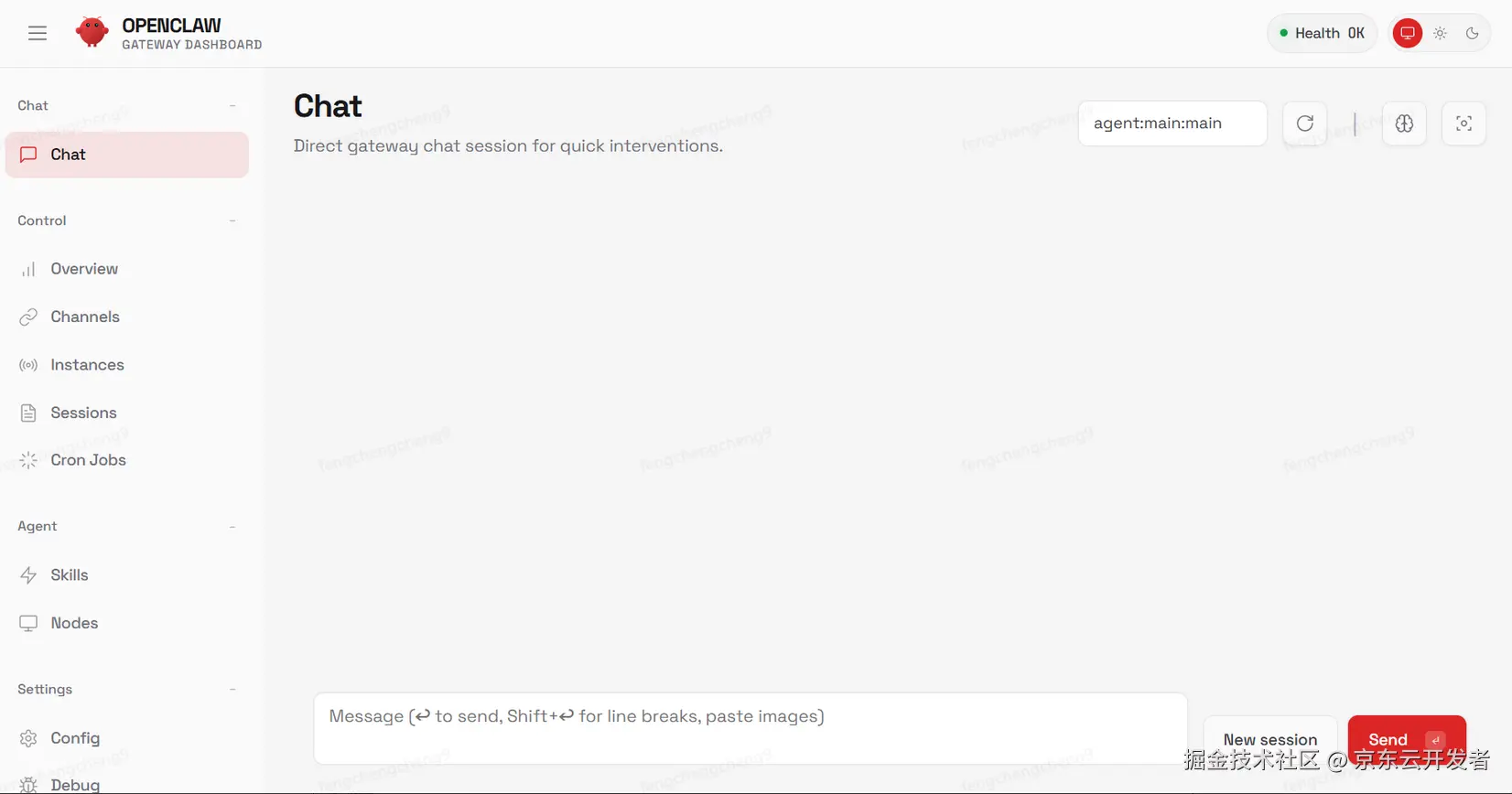Open the Chat page in sidebar

coord(127,155)
